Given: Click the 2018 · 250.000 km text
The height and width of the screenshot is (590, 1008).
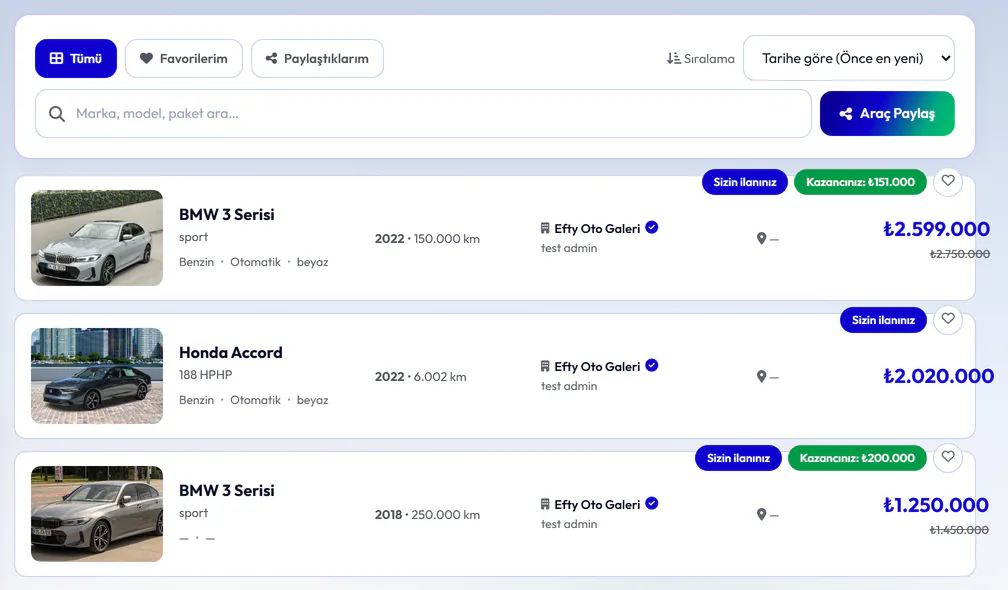Looking at the screenshot, I should pos(428,515).
